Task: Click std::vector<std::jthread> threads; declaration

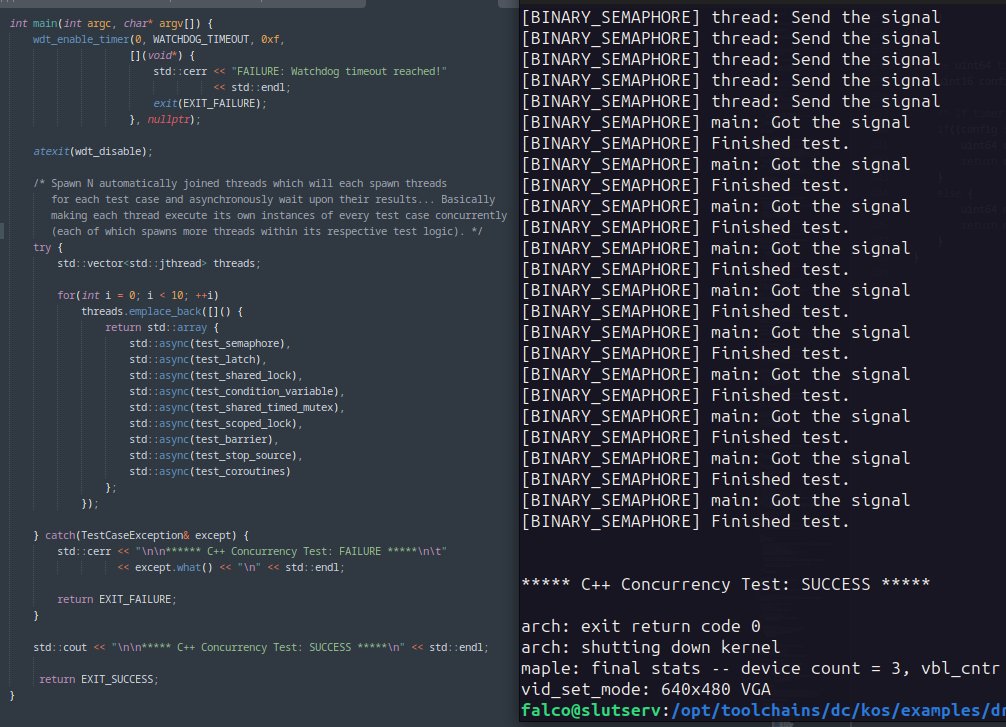Action: 158,264
